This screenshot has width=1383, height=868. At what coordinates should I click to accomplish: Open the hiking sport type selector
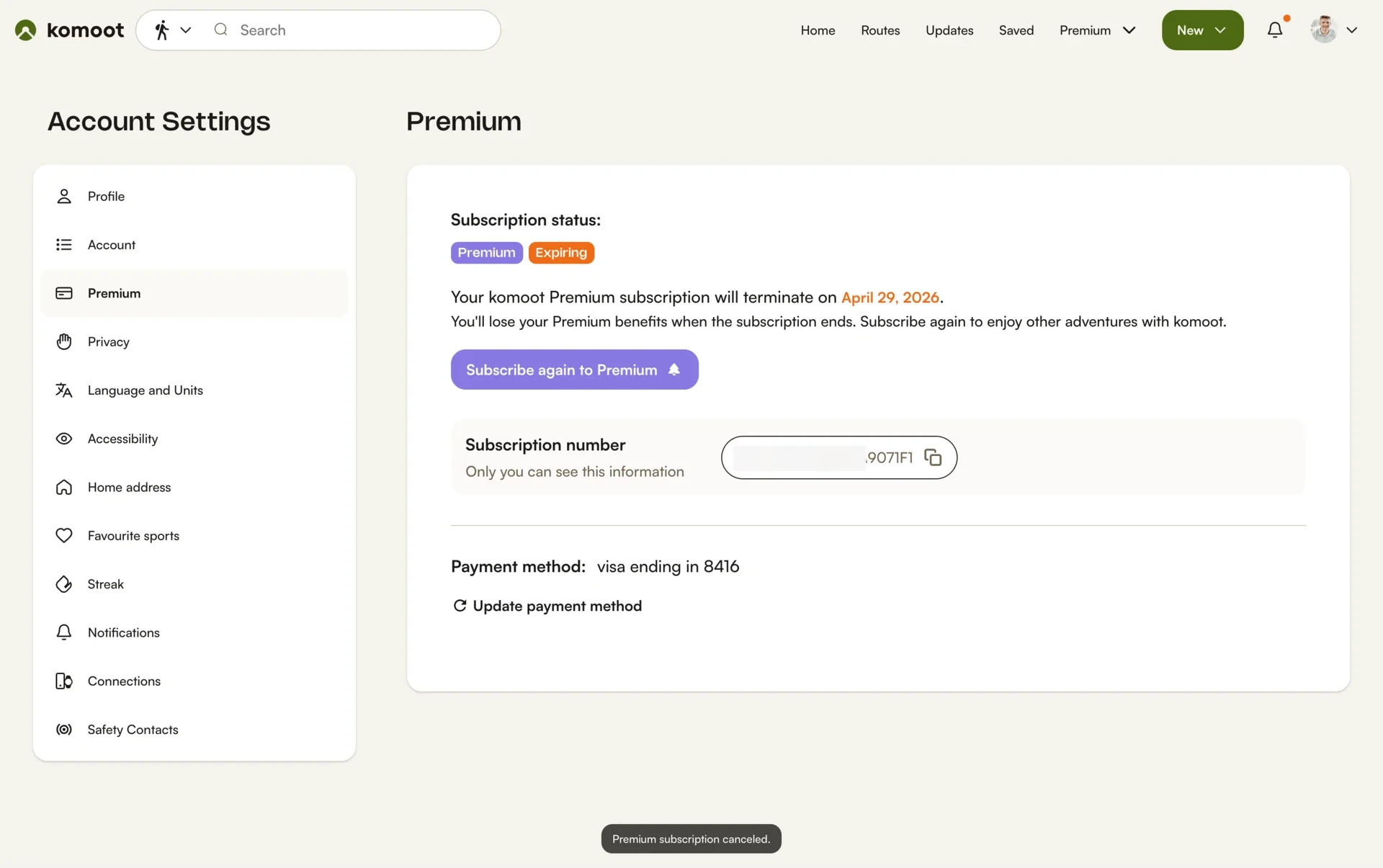[173, 30]
